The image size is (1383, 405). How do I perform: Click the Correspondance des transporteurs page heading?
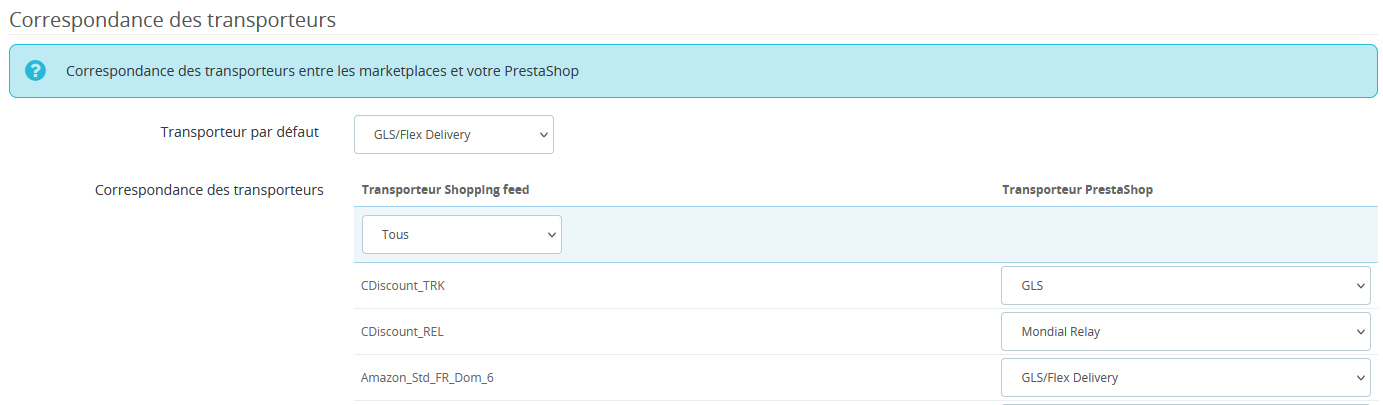172,19
